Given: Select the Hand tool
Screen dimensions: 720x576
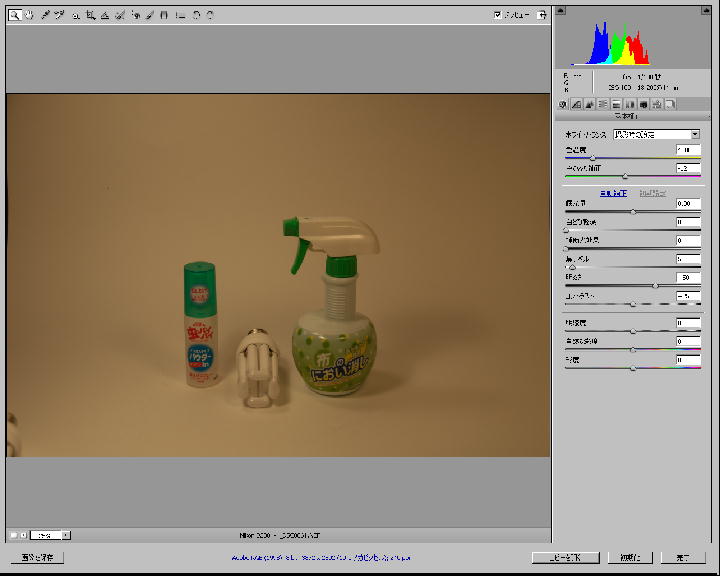Looking at the screenshot, I should coord(29,15).
